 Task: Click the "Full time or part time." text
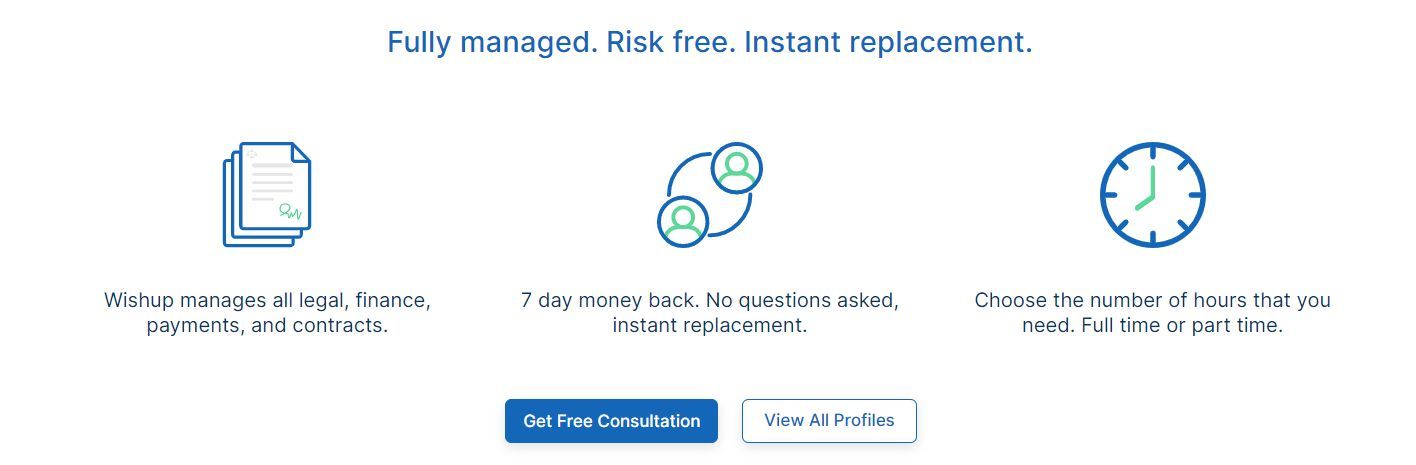[1181, 326]
